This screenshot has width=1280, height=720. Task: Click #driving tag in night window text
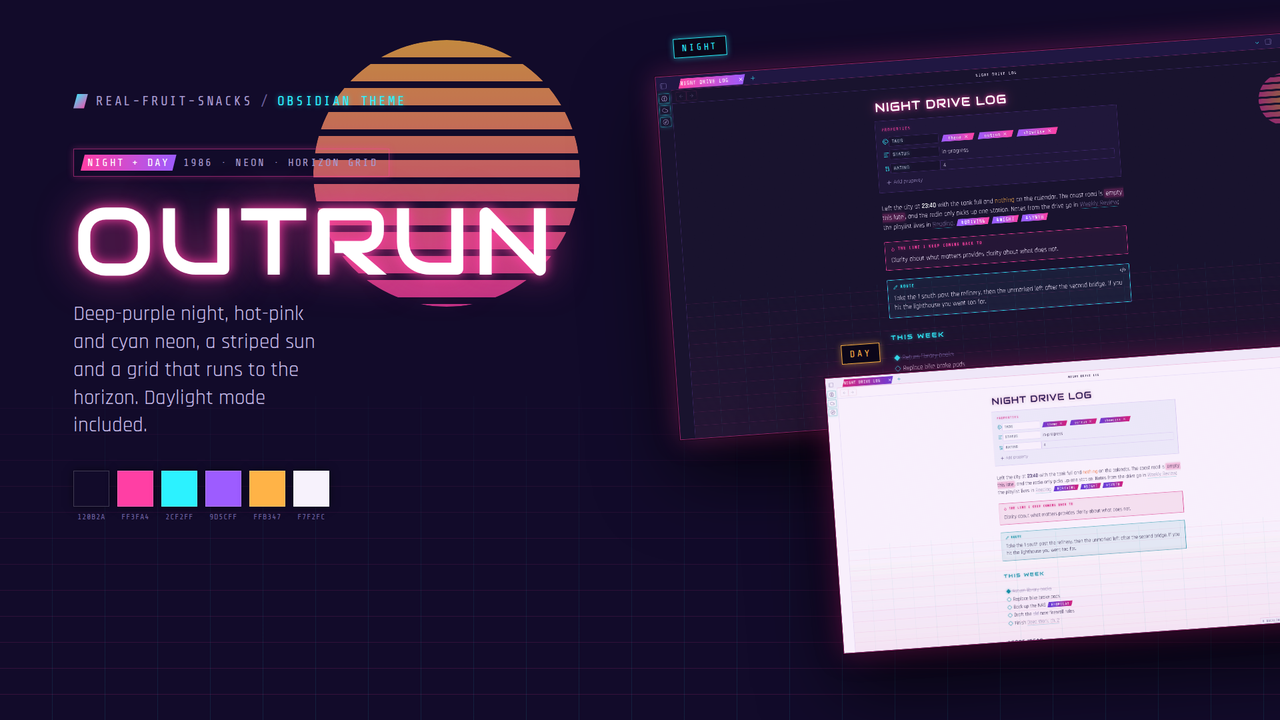pyautogui.click(x=972, y=221)
